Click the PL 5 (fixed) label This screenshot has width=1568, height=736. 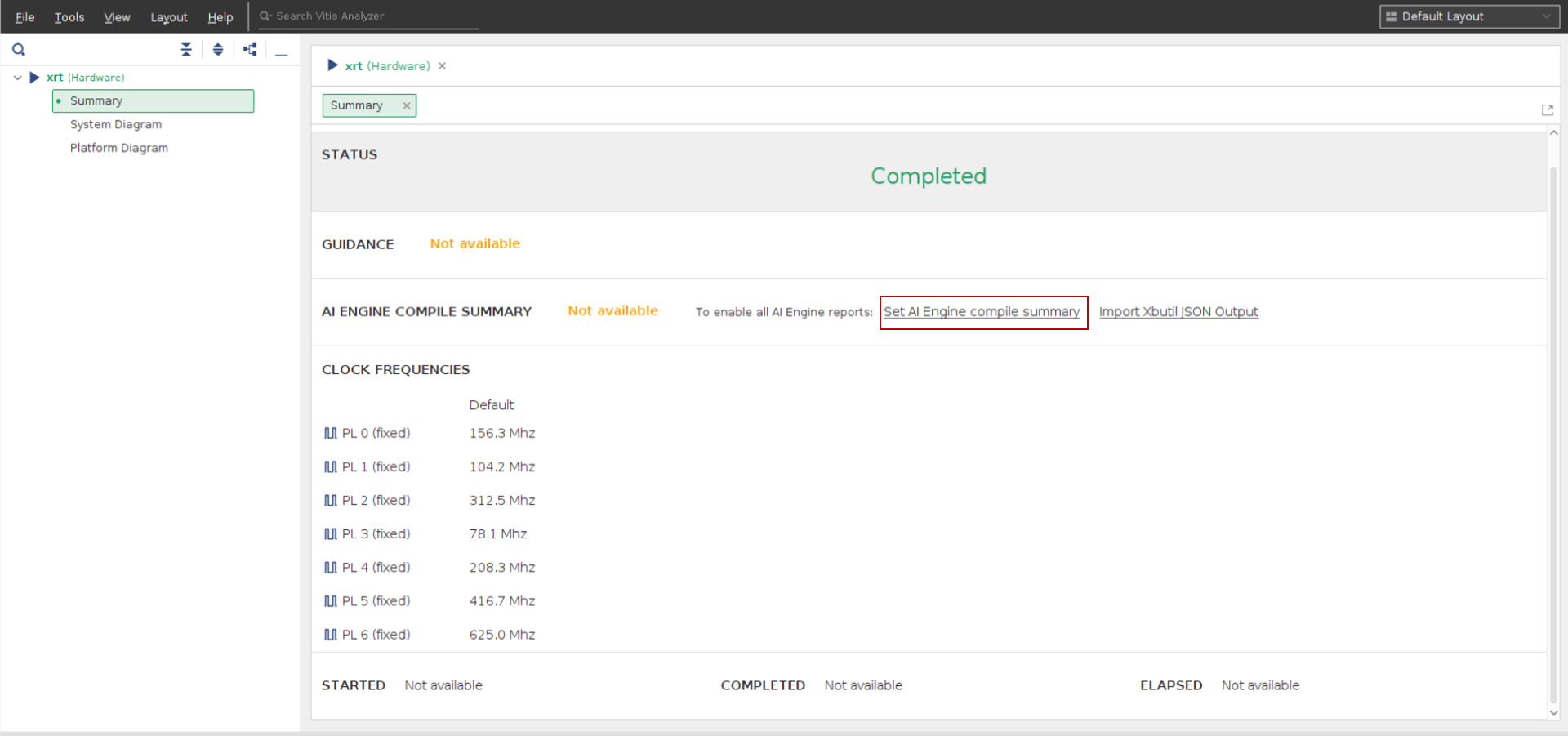[376, 600]
